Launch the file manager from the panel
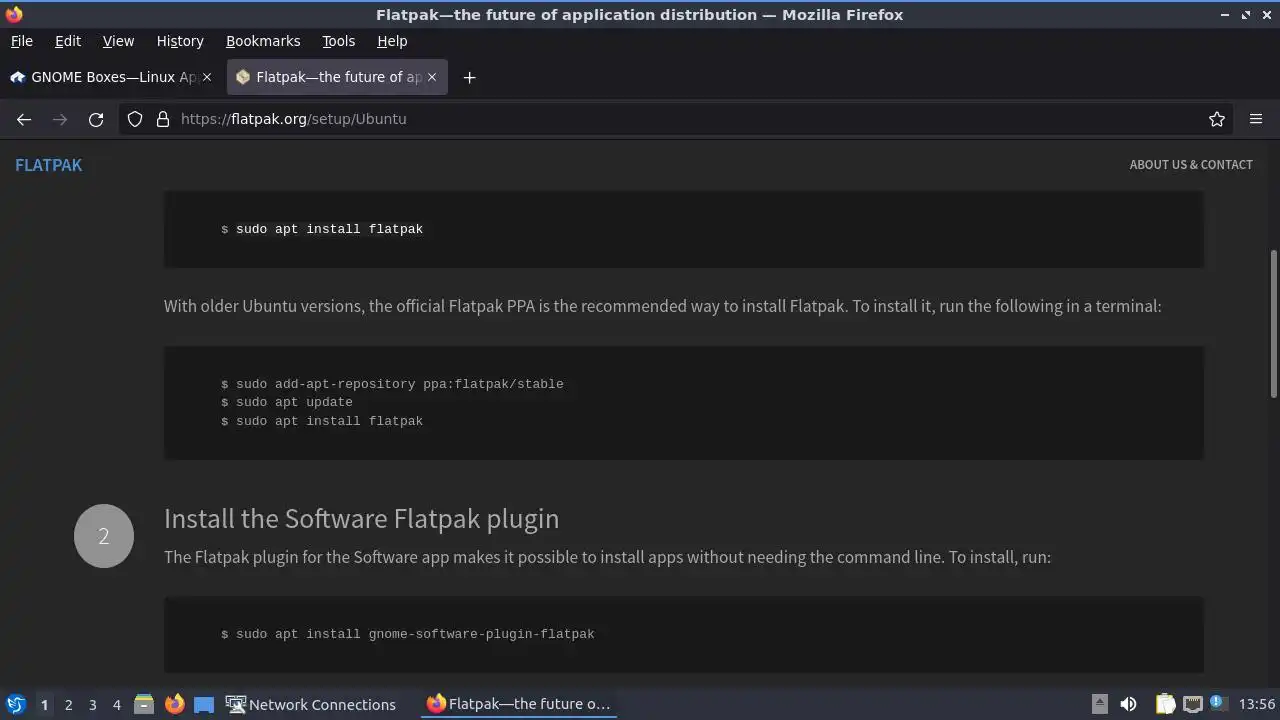Screen dimensions: 1280x720 144,704
